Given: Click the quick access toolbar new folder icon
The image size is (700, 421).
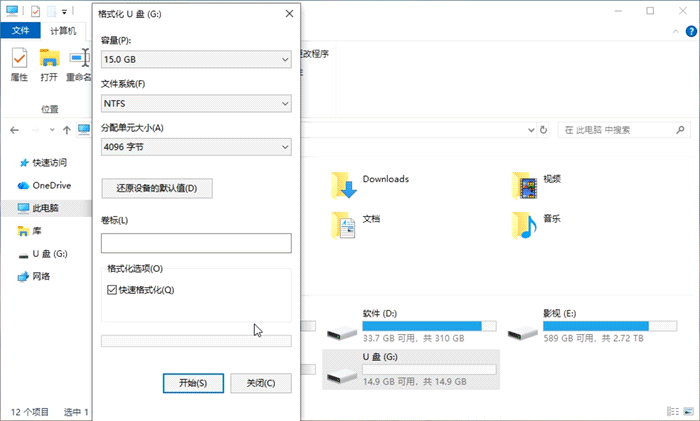Looking at the screenshot, I should pyautogui.click(x=51, y=11).
